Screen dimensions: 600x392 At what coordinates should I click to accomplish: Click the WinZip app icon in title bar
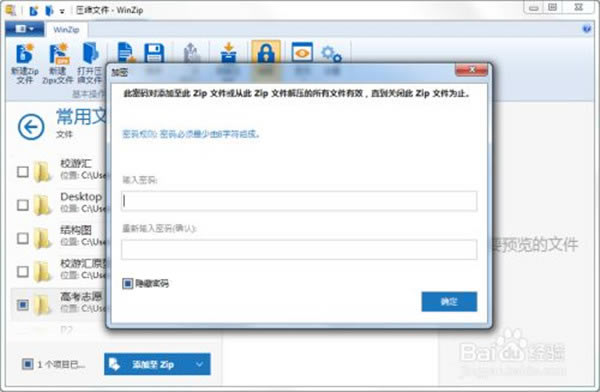11,10
